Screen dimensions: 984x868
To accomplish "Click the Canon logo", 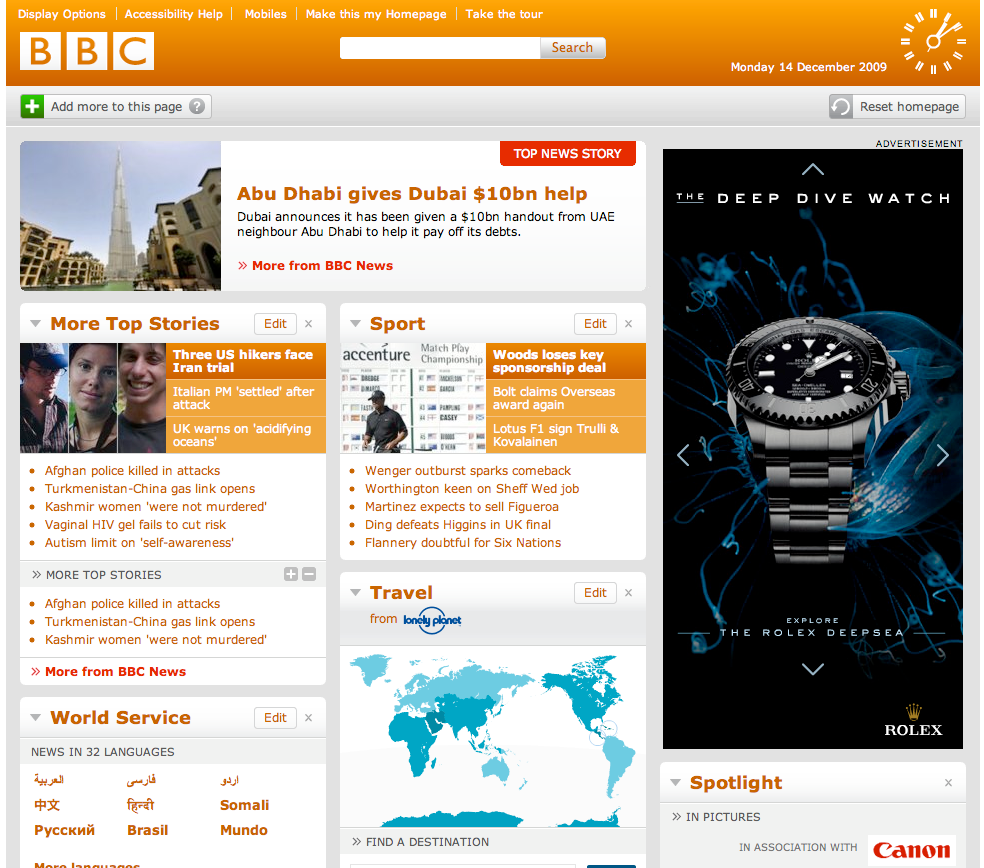I will coord(912,850).
